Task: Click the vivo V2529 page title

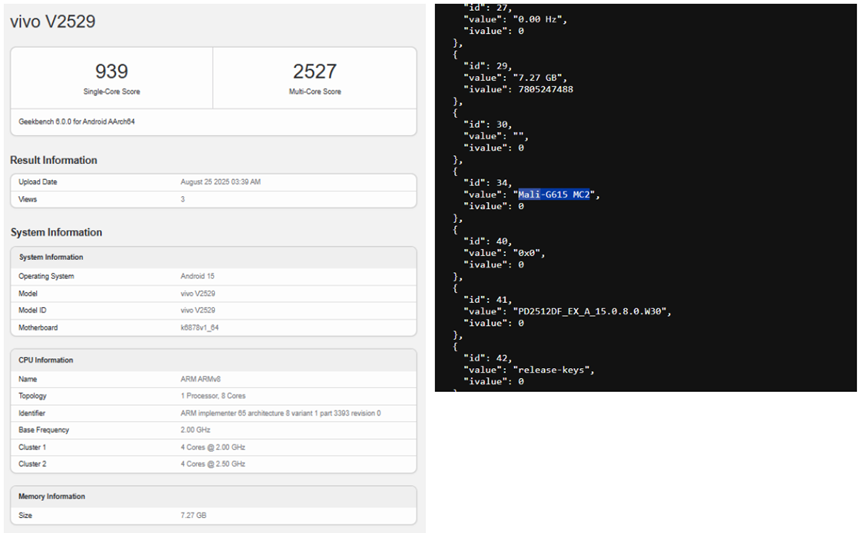Action: pyautogui.click(x=53, y=21)
